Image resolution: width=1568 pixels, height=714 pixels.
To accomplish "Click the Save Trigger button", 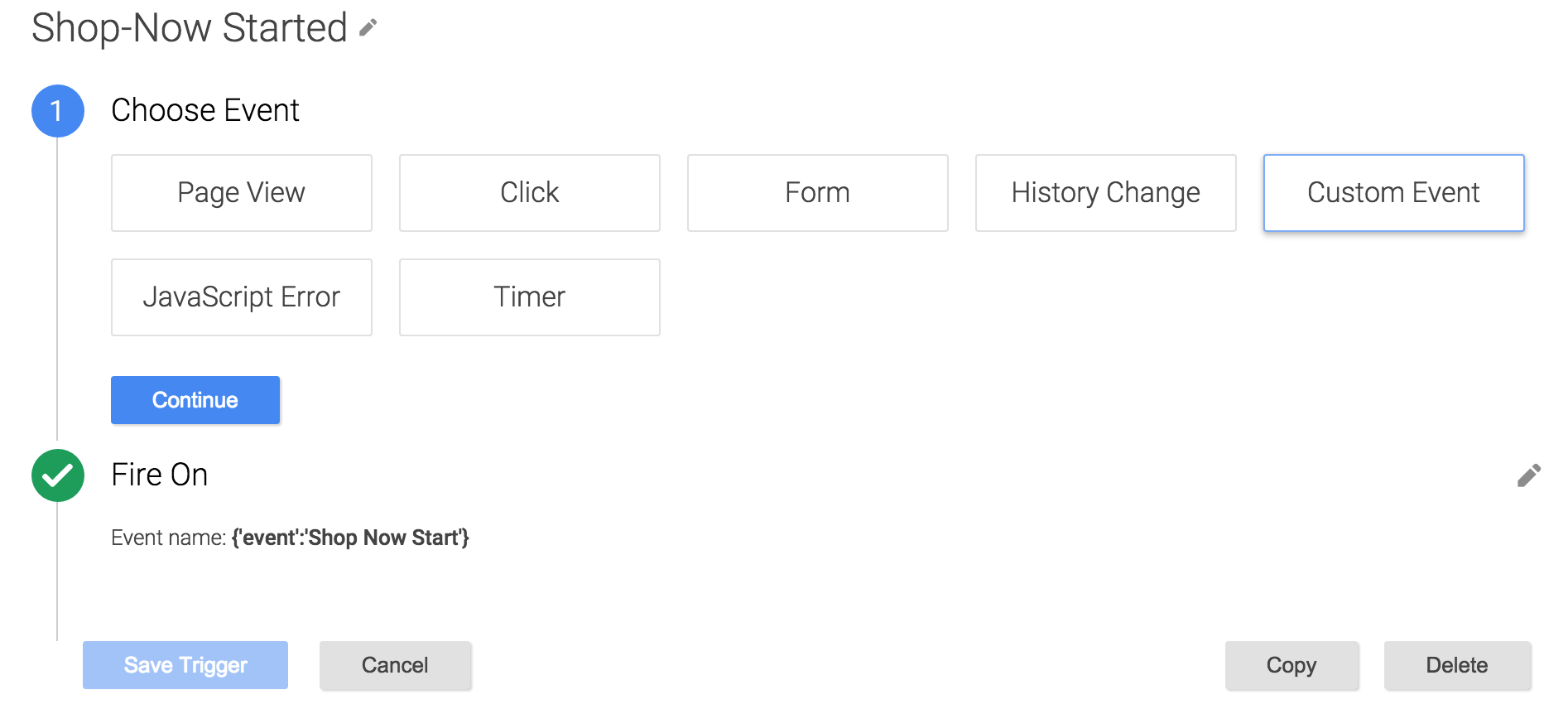I will [x=185, y=665].
